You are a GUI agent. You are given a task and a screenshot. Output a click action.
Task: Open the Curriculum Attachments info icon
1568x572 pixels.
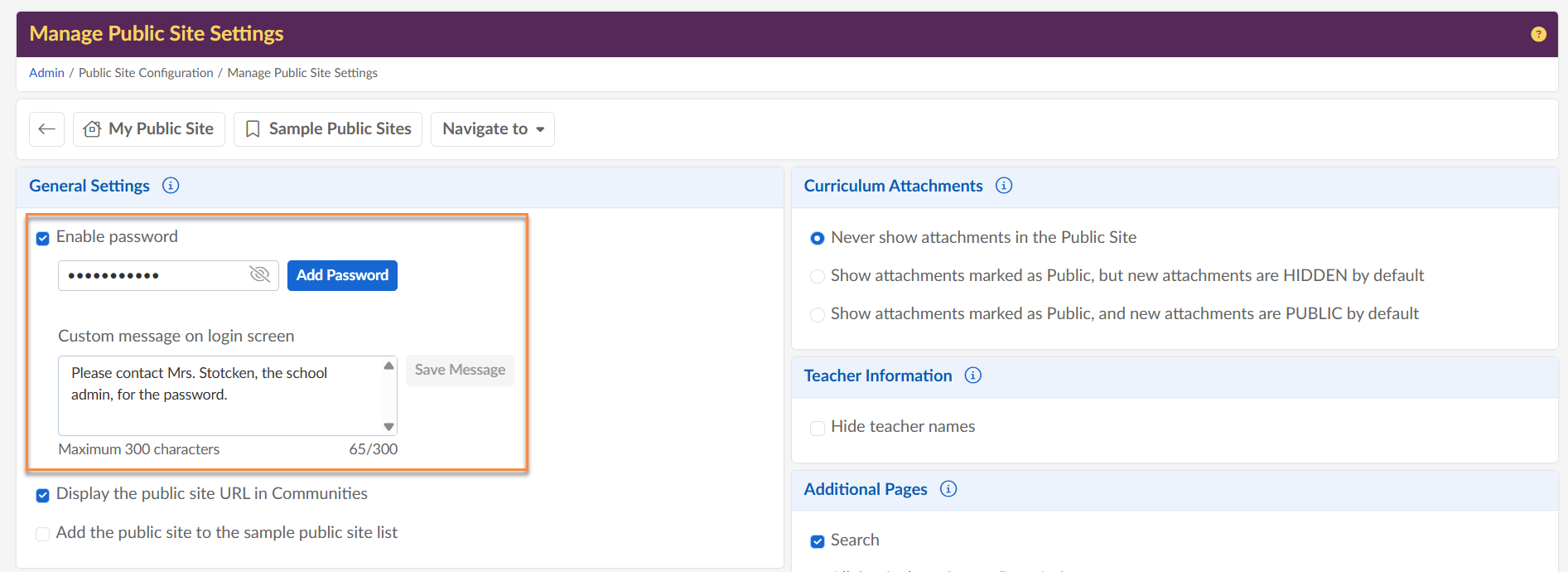(1003, 186)
